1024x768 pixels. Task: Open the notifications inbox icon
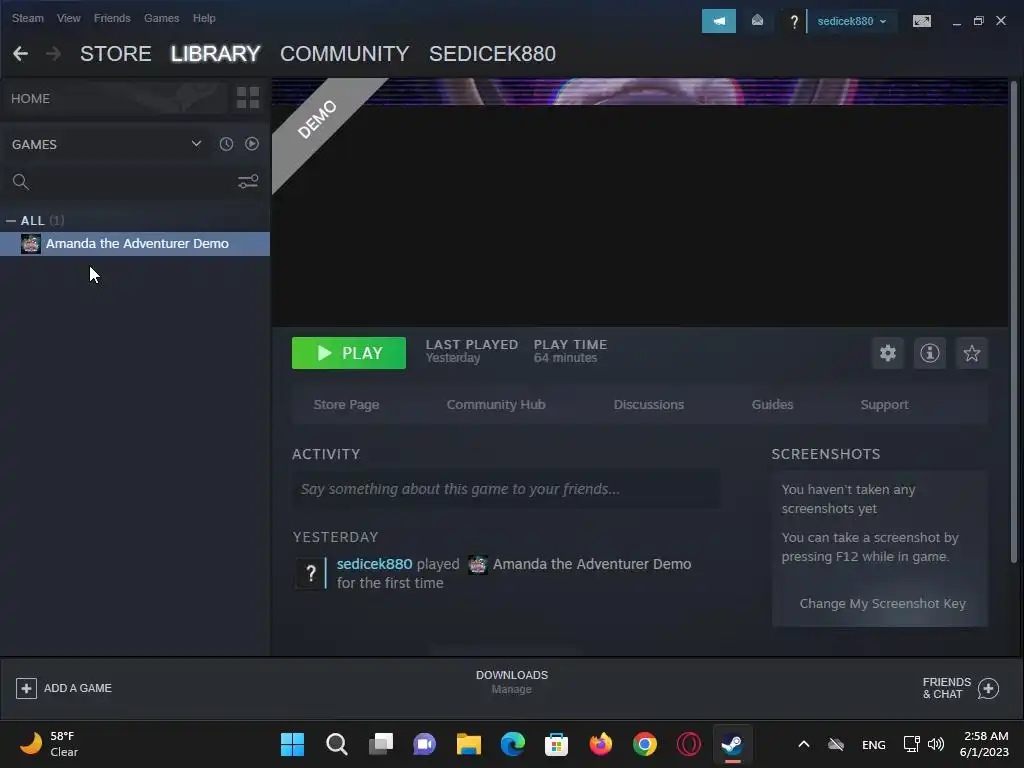pyautogui.click(x=757, y=21)
